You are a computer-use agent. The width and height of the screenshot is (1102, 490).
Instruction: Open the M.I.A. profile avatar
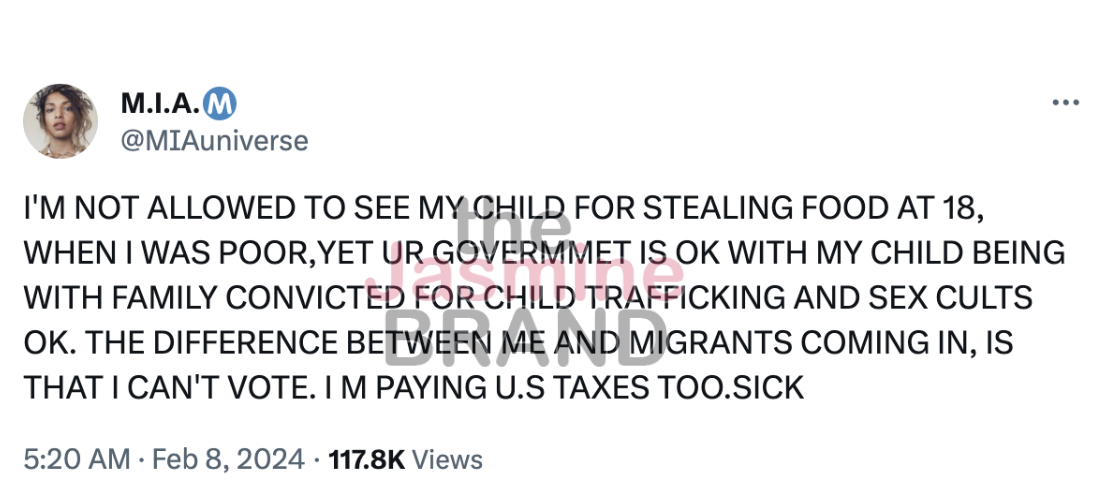click(60, 121)
